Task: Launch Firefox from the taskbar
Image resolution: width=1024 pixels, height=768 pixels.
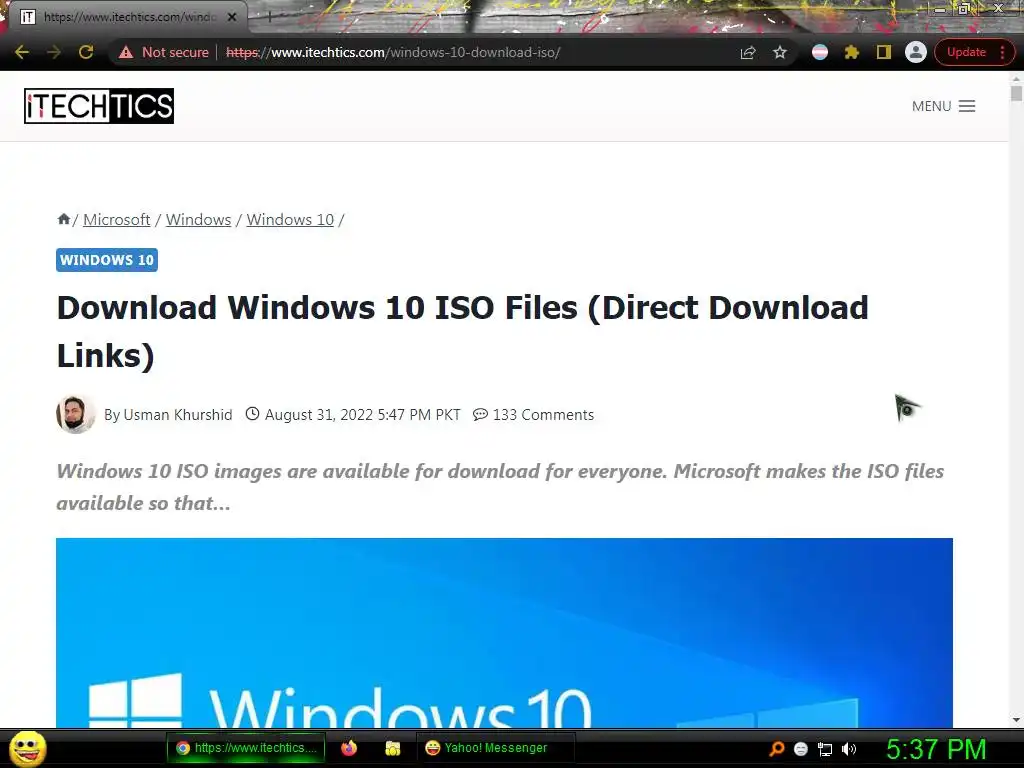Action: click(349, 748)
